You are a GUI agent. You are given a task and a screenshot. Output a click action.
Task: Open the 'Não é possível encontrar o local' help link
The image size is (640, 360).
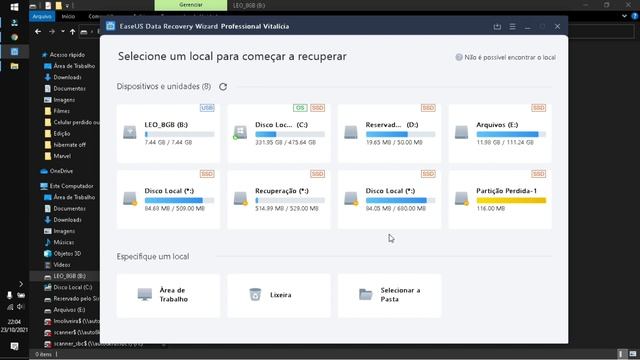(506, 58)
